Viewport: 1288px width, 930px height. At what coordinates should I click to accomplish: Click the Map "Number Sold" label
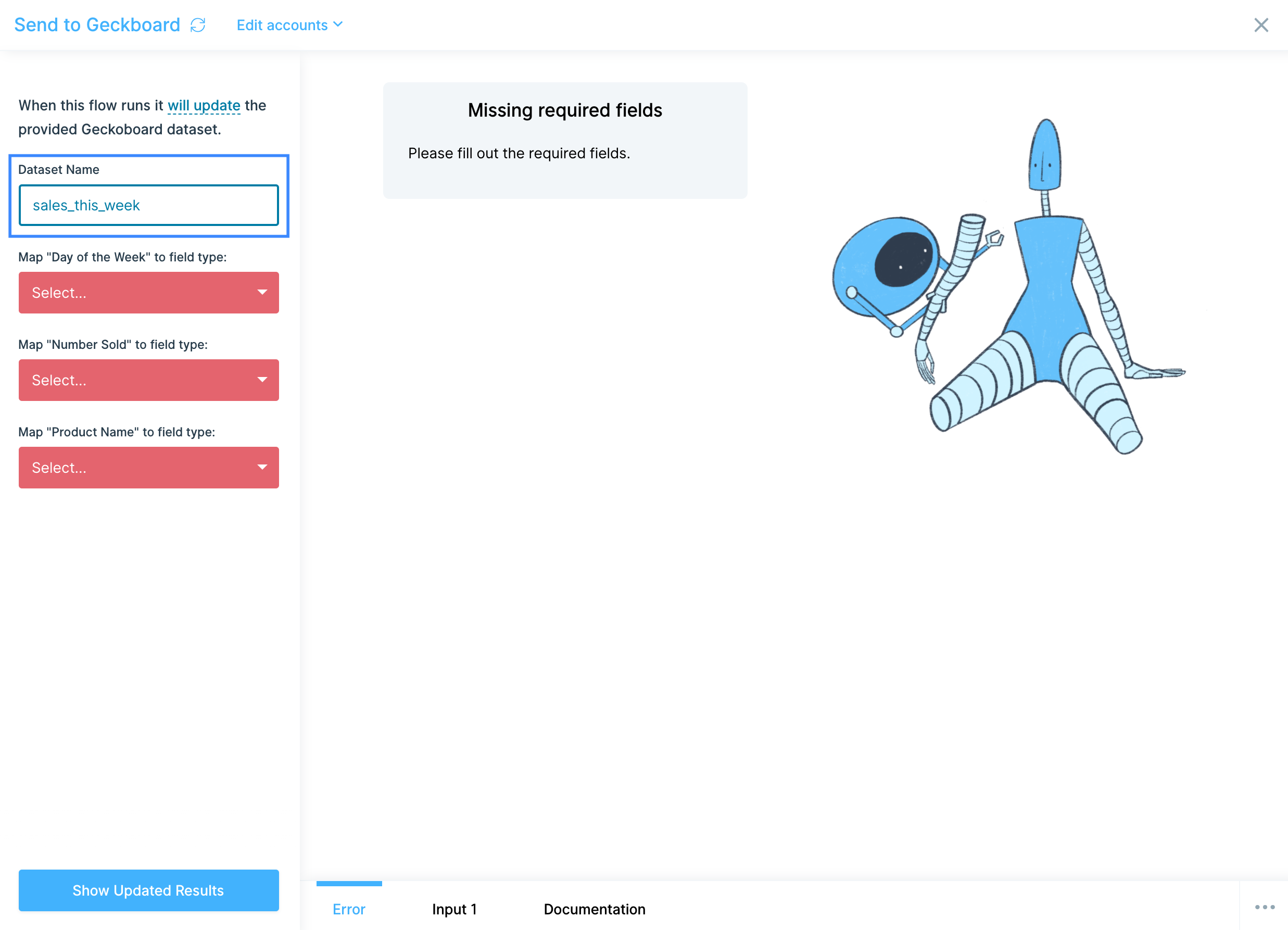point(113,344)
